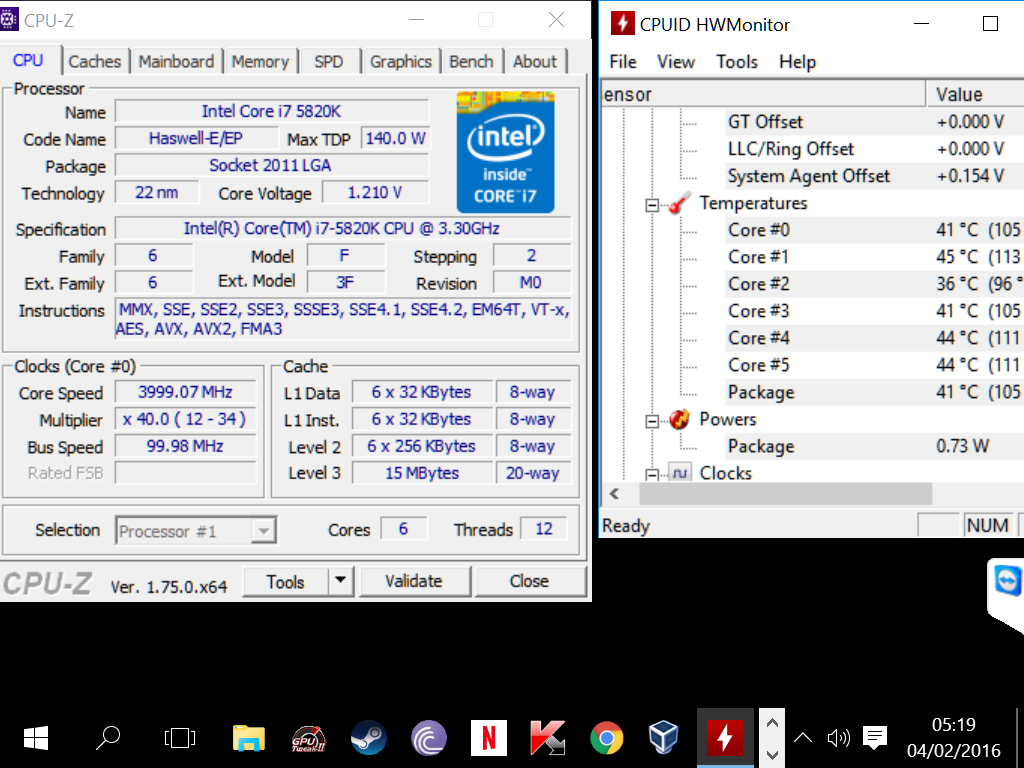The image size is (1024, 768).
Task: Show hidden system tray icons
Action: click(803, 738)
